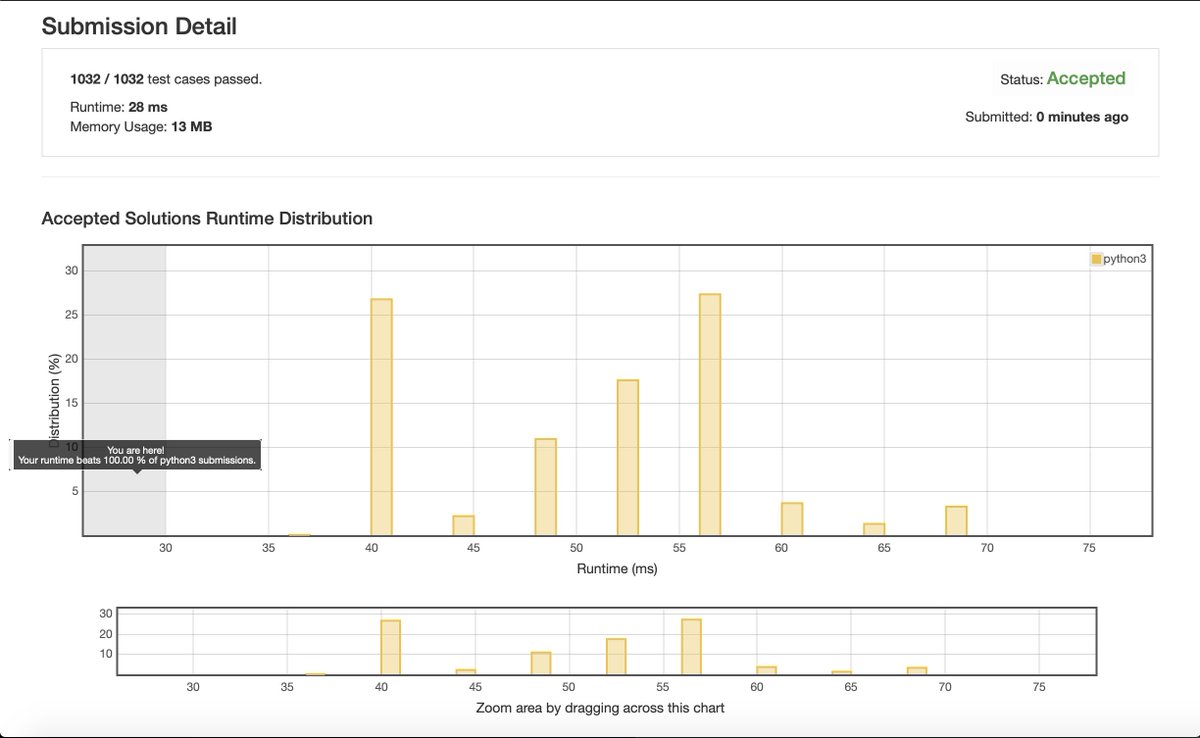Select the tallest 56 ms bar in main chart
The width and height of the screenshot is (1200, 738).
[710, 415]
